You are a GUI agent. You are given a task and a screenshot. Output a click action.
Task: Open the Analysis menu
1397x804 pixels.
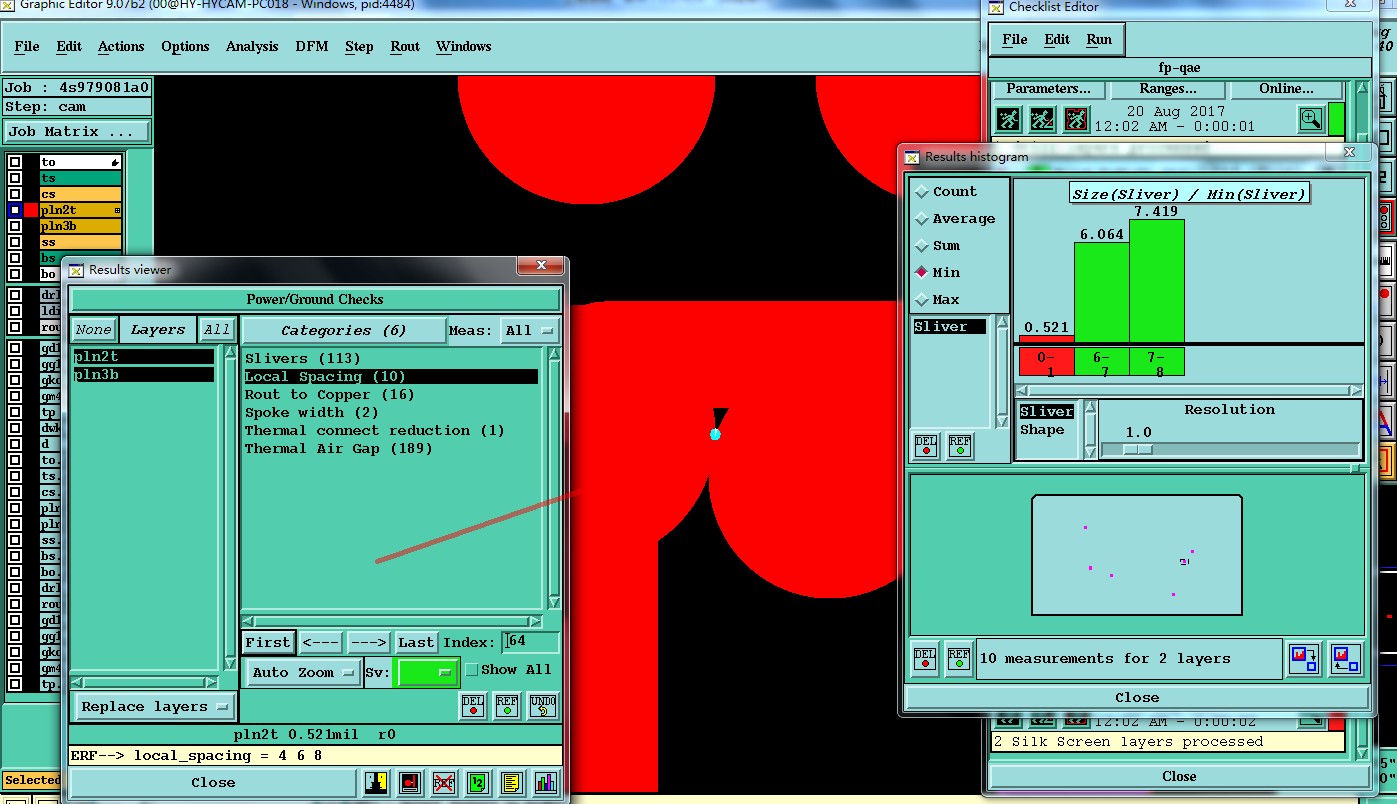252,46
